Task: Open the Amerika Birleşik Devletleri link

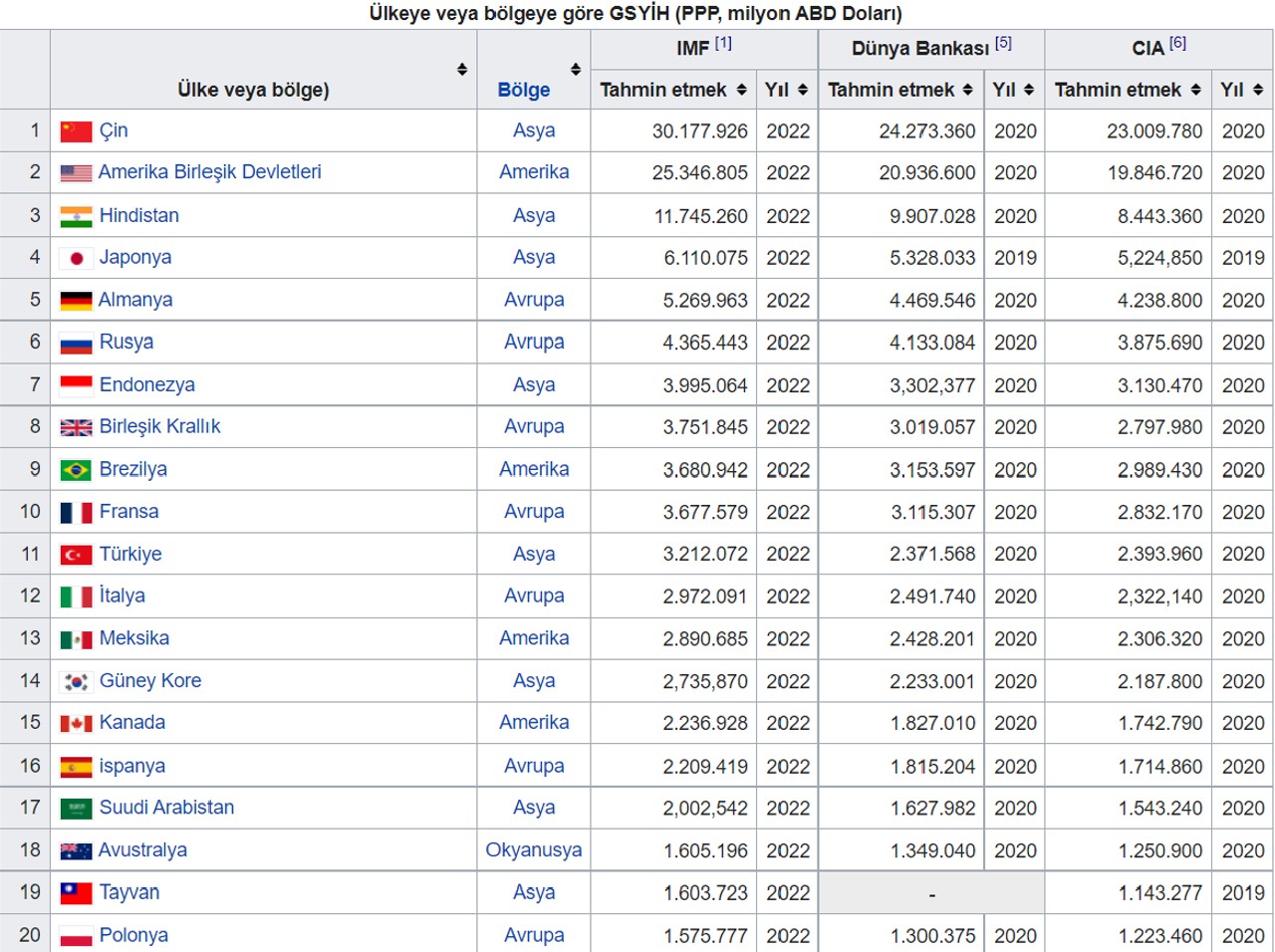Action: pos(209,172)
